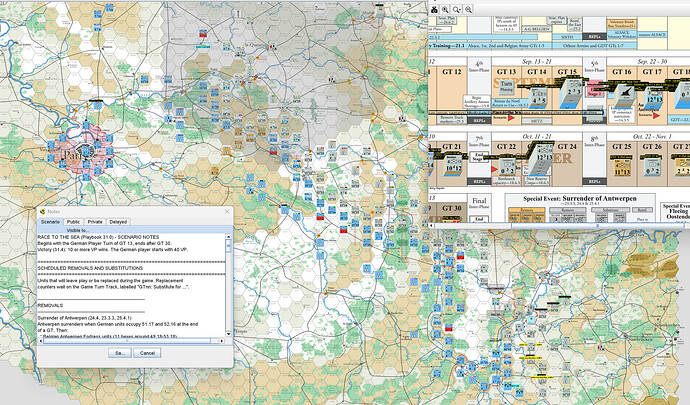Click the End Stage box in 7th Inter-Phase
Image resolution: width=690 pixels, height=405 pixels.
[x=479, y=156]
